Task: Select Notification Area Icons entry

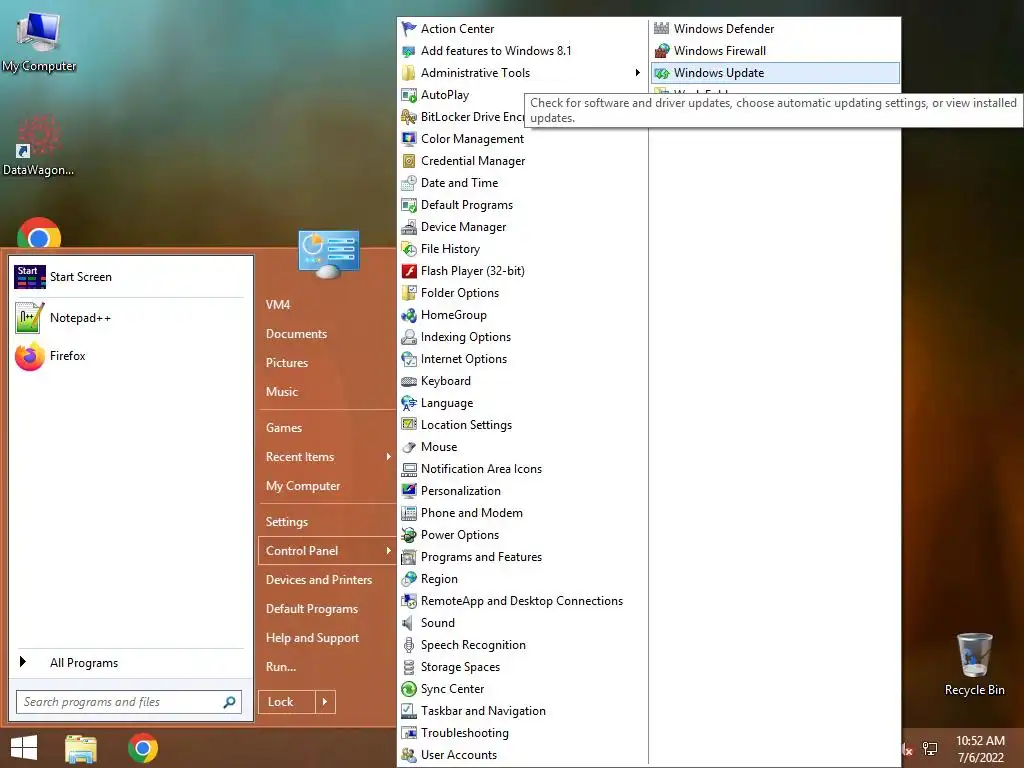Action: point(522,469)
